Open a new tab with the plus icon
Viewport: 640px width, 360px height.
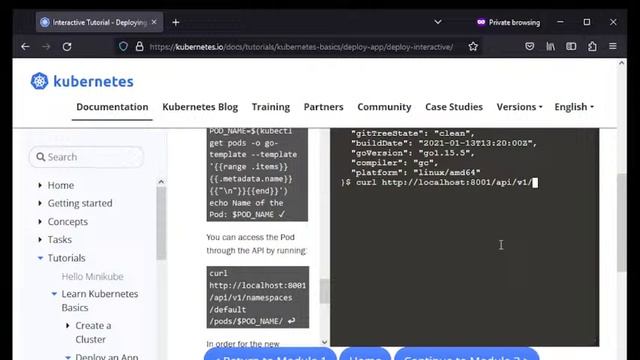[176, 22]
